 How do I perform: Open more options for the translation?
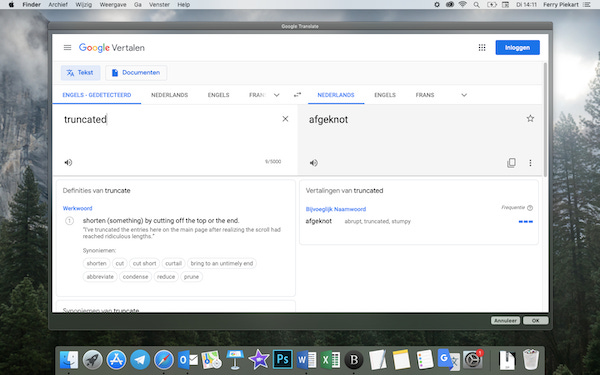pyautogui.click(x=530, y=163)
